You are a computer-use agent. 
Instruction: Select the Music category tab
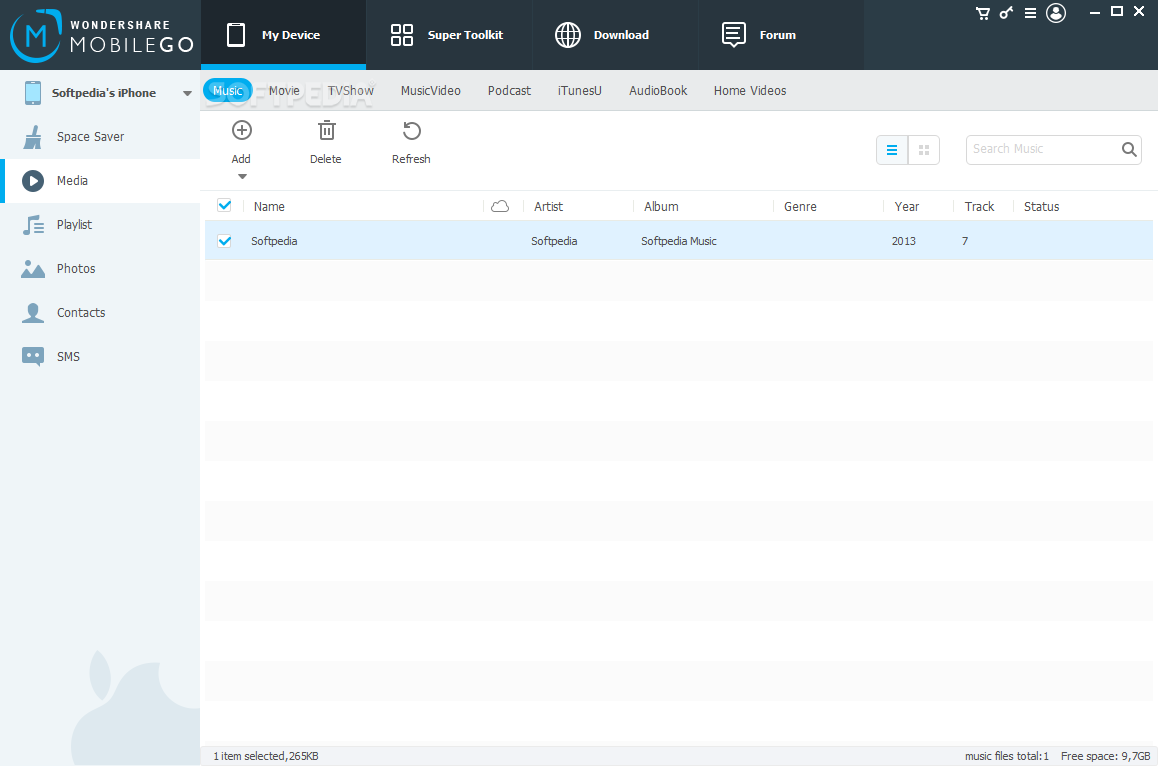coord(227,91)
